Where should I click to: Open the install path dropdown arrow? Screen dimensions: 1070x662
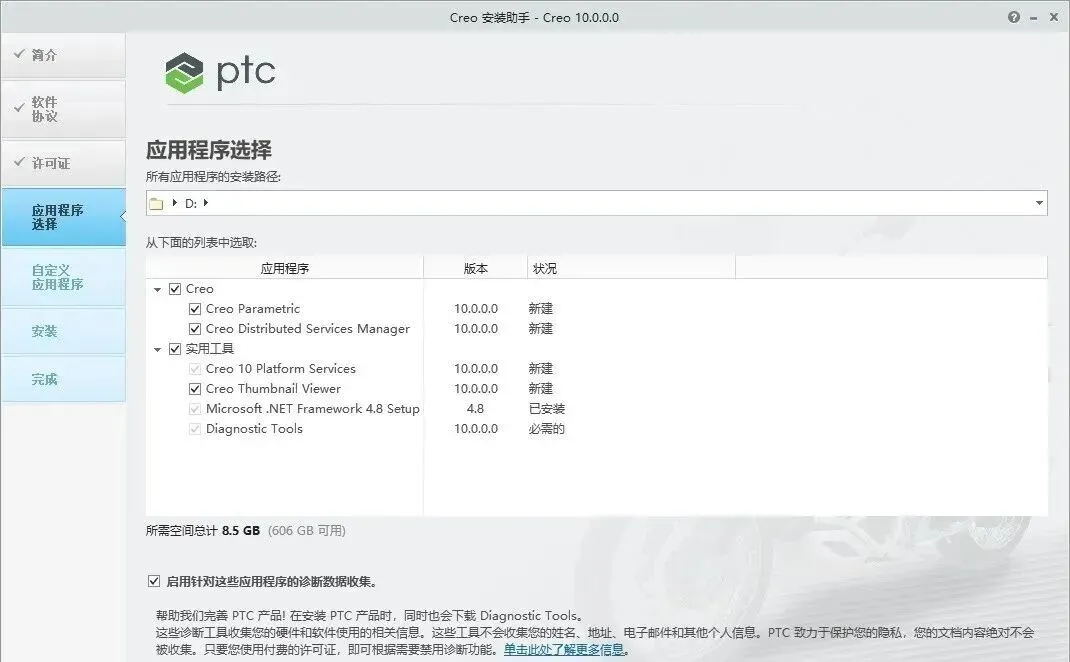(1039, 203)
